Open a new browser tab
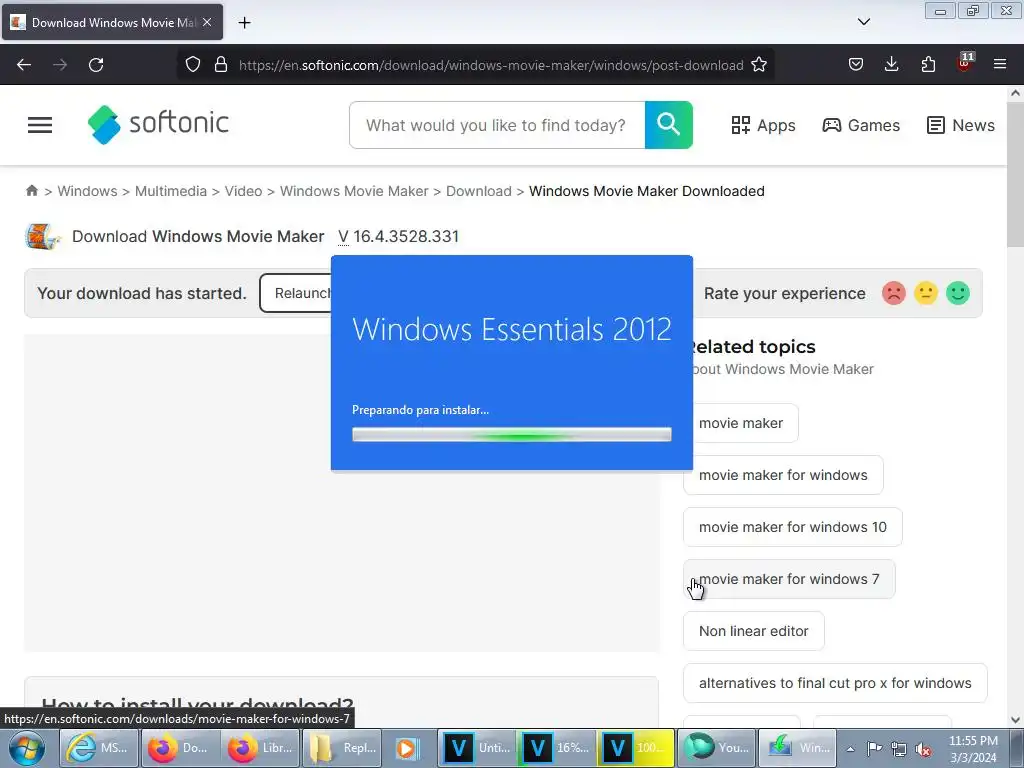This screenshot has width=1024, height=768. [x=244, y=23]
